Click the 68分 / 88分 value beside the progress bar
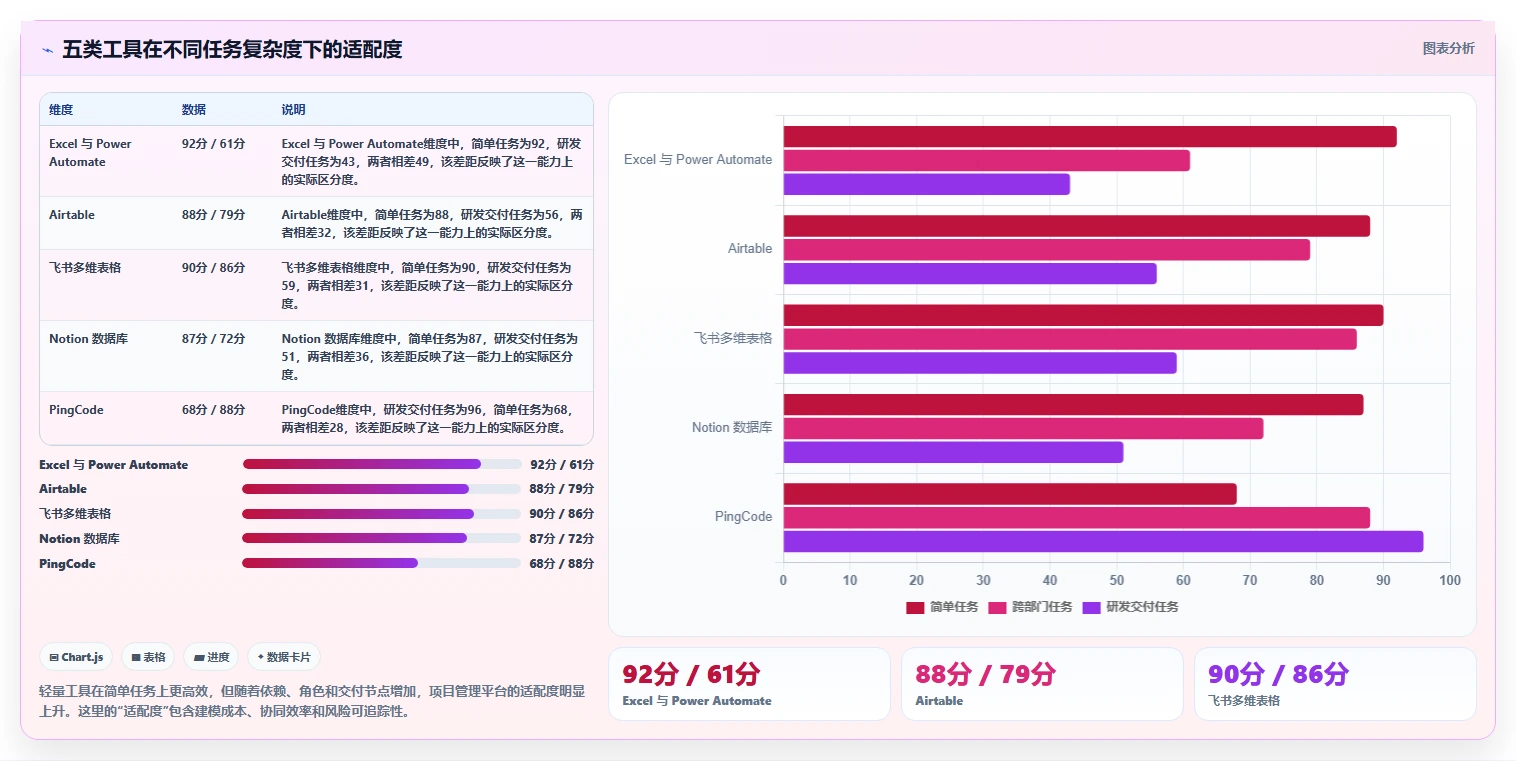Viewport: 1516px width, 761px height. [x=561, y=564]
